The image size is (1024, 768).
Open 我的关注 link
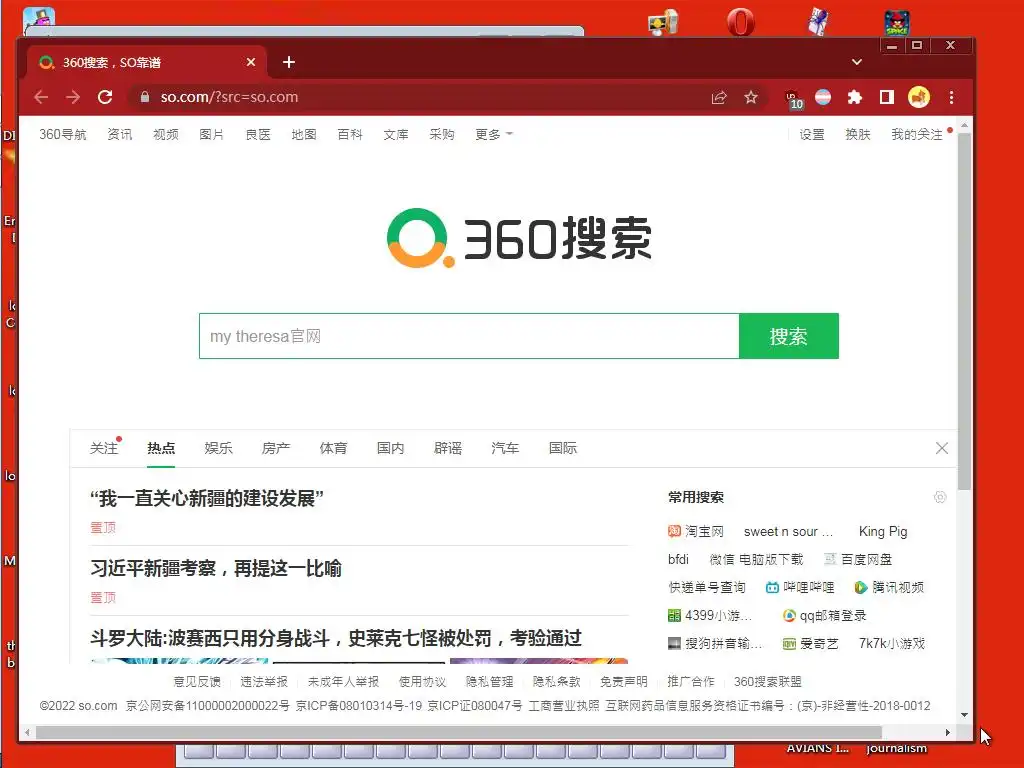(917, 135)
